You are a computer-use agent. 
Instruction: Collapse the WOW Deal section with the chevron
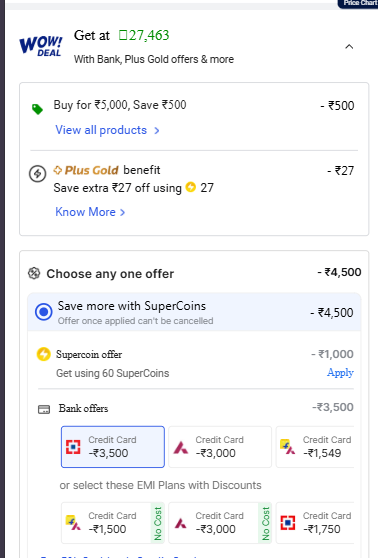349,47
